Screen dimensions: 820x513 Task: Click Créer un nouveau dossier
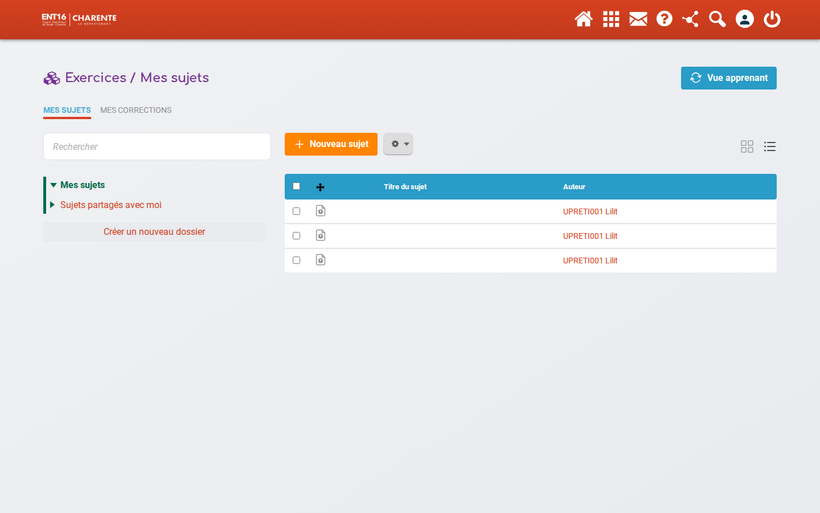click(x=154, y=232)
